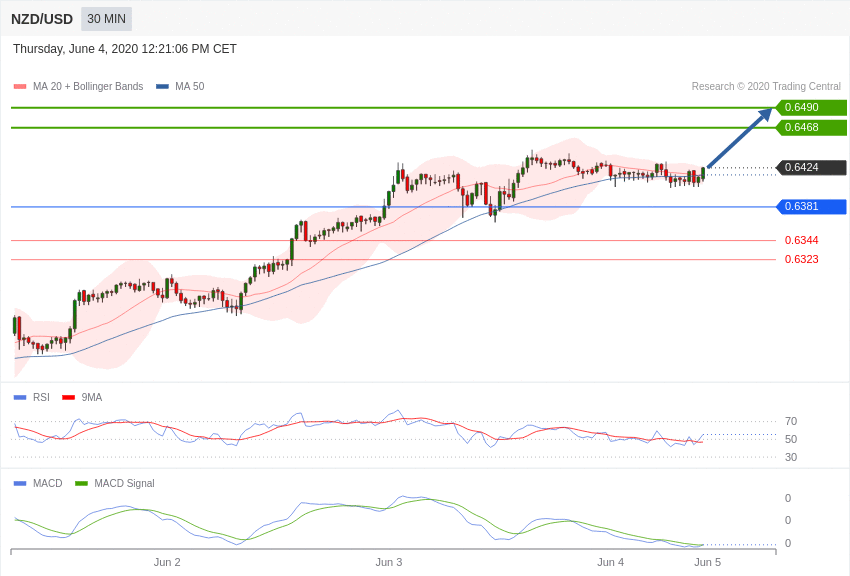The width and height of the screenshot is (850, 576).
Task: Select the 0.6381 pivot price tag
Action: pos(811,206)
